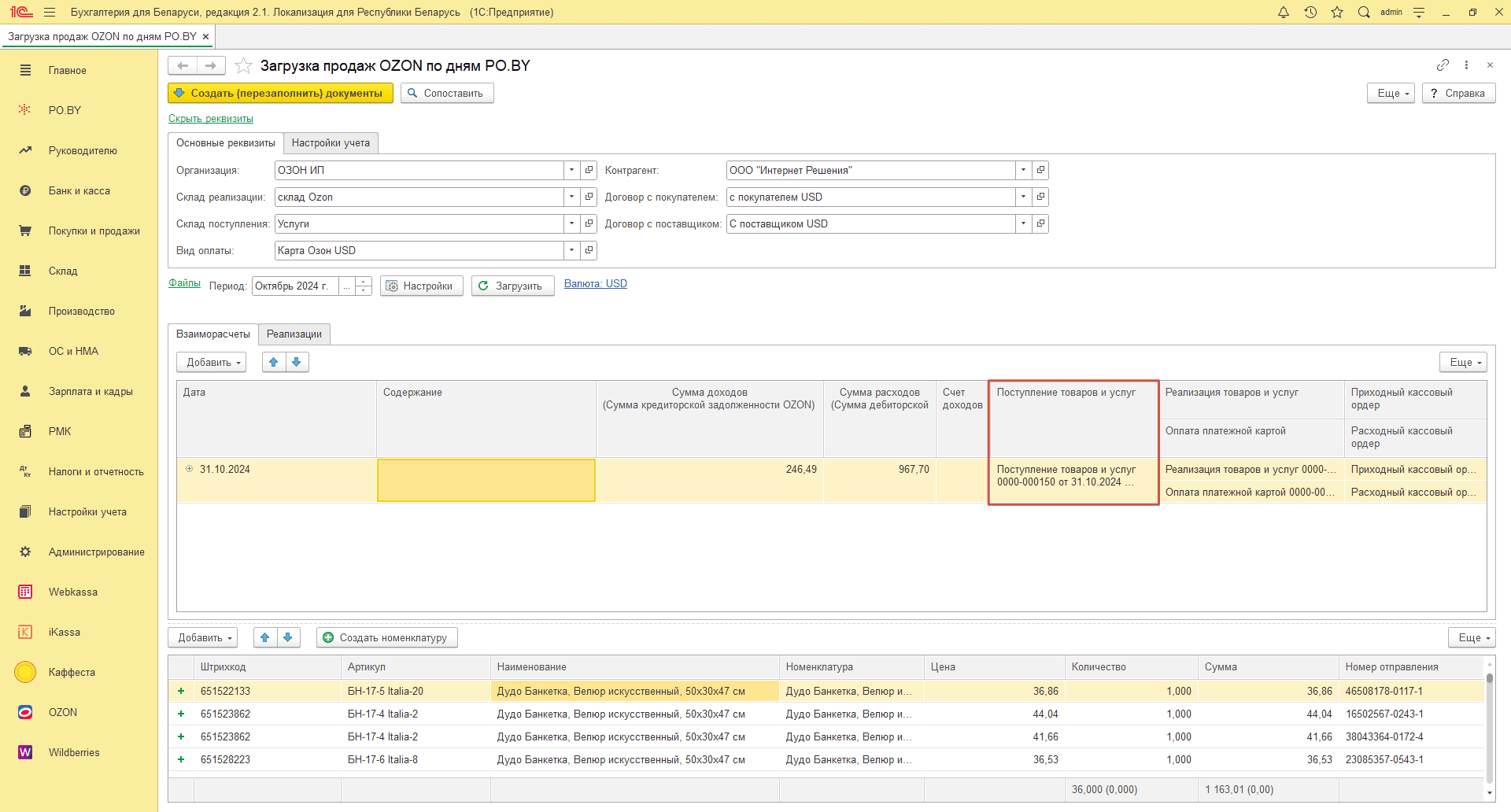Open period selection ellipsis button
This screenshot has height=812, width=1511.
pos(346,286)
